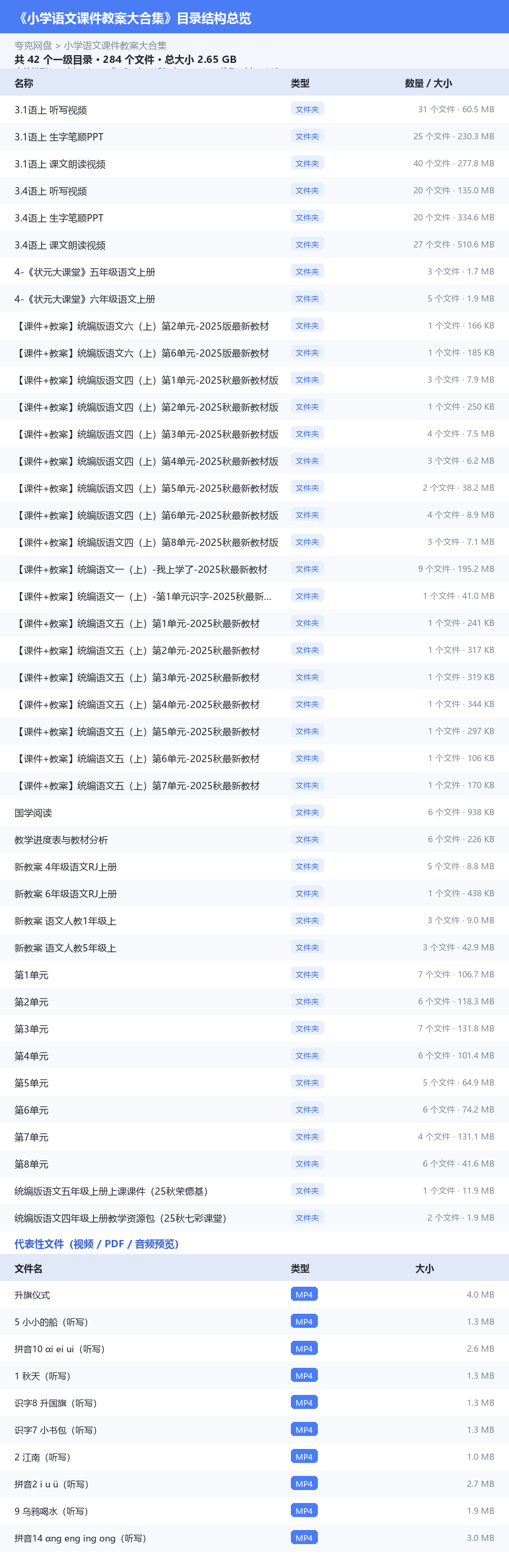Viewport: 509px width, 1568px height.
Task: Open 新教案 4年级语文RJ上册 folder
Action: [x=254, y=866]
